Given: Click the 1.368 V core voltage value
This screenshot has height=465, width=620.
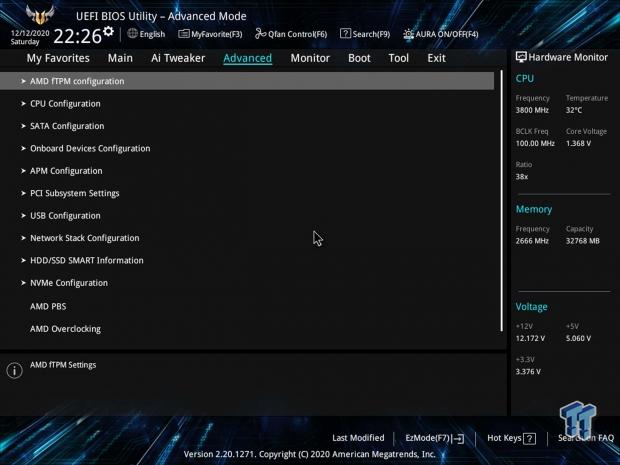Looking at the screenshot, I should point(578,144).
